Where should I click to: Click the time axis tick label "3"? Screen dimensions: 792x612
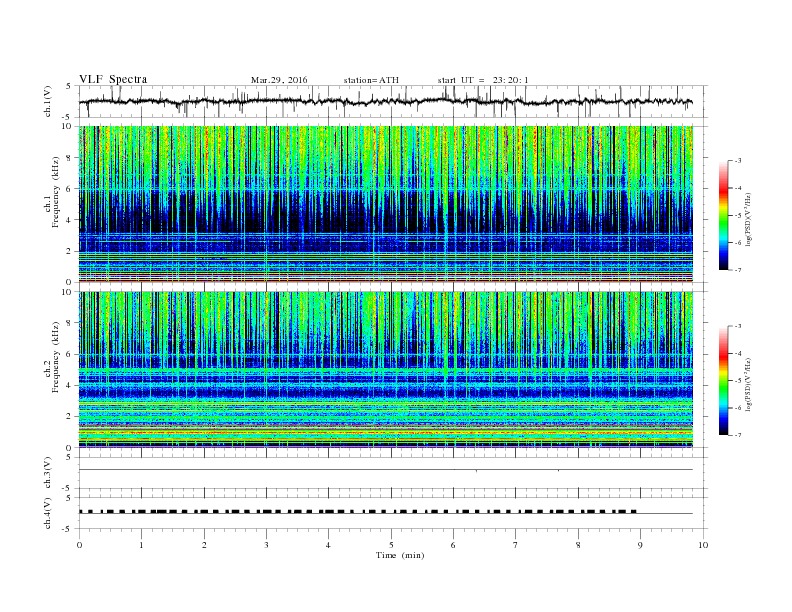coord(266,545)
